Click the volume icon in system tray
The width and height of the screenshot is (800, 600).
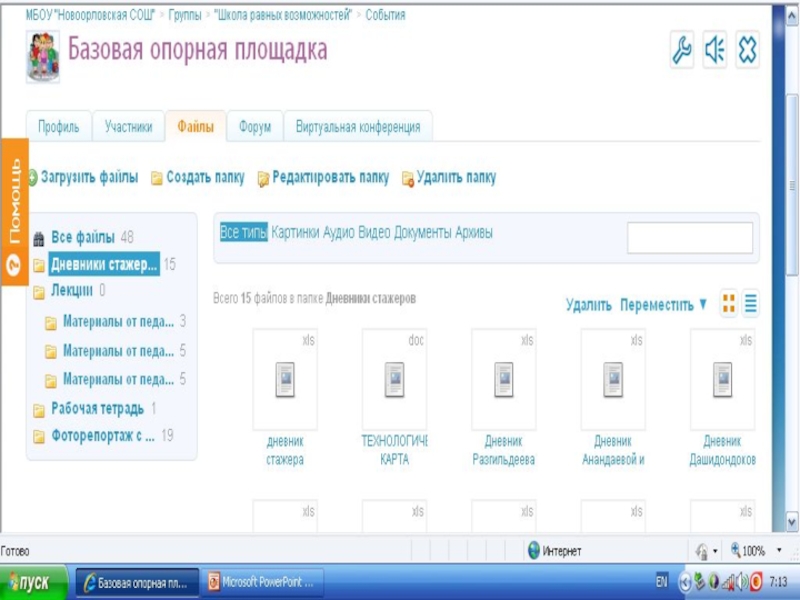742,582
